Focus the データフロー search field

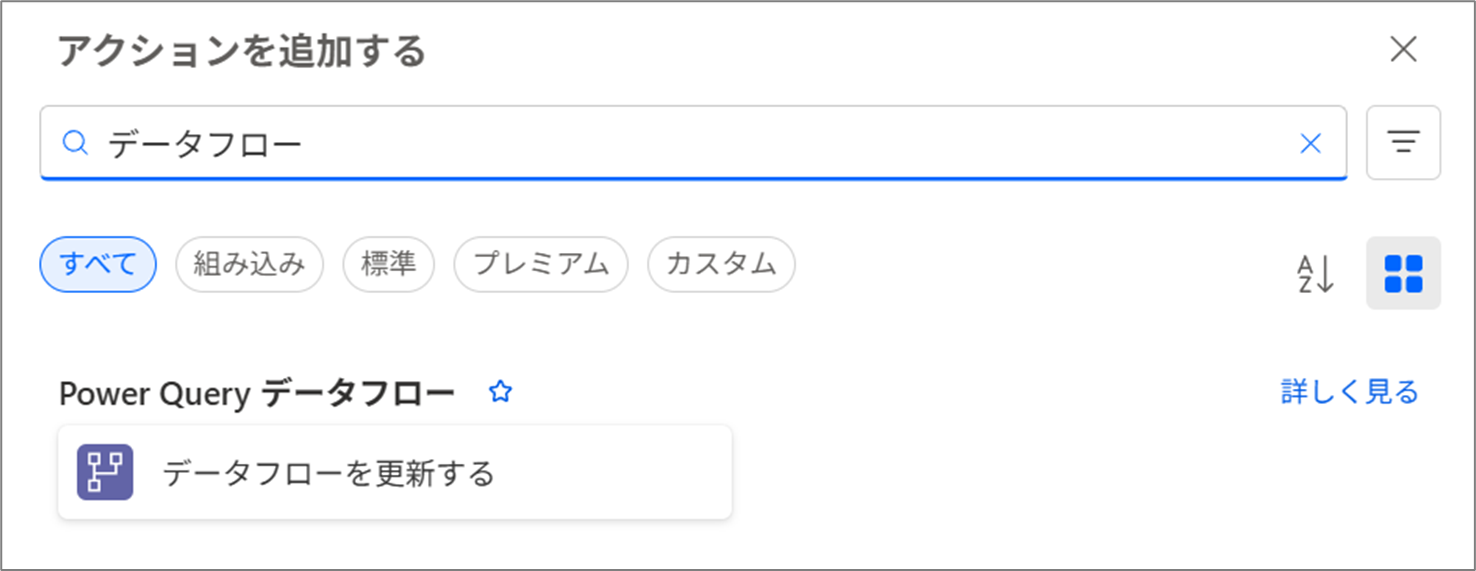[x=693, y=143]
